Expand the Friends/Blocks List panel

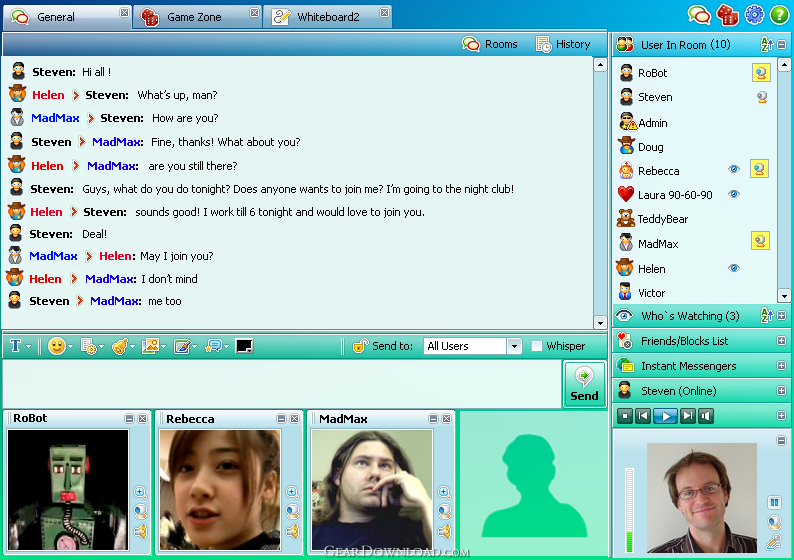pos(781,341)
